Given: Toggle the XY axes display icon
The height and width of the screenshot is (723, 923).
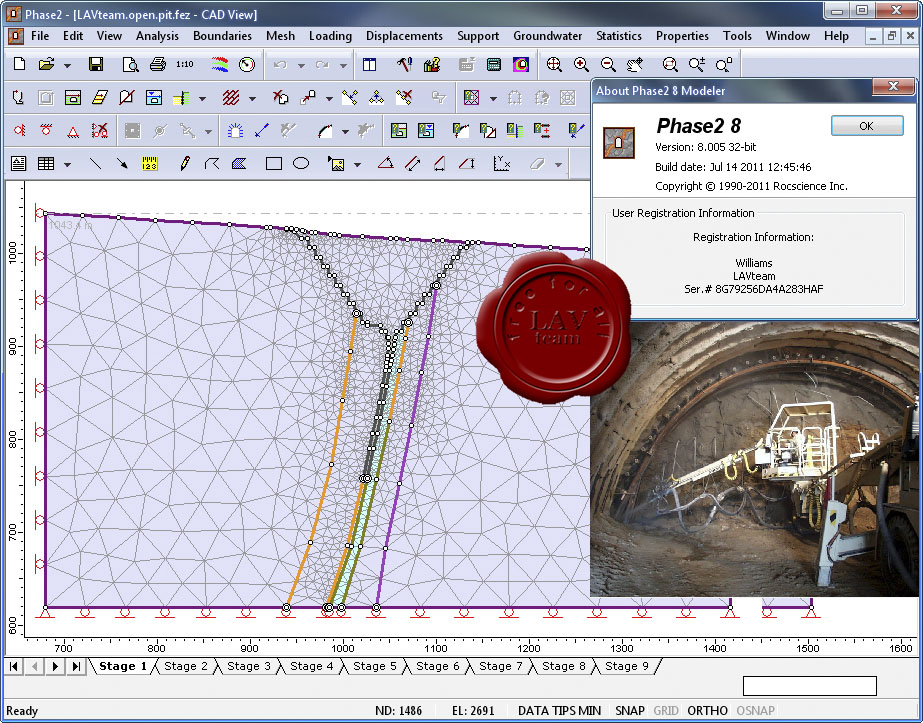Looking at the screenshot, I should click(502, 163).
